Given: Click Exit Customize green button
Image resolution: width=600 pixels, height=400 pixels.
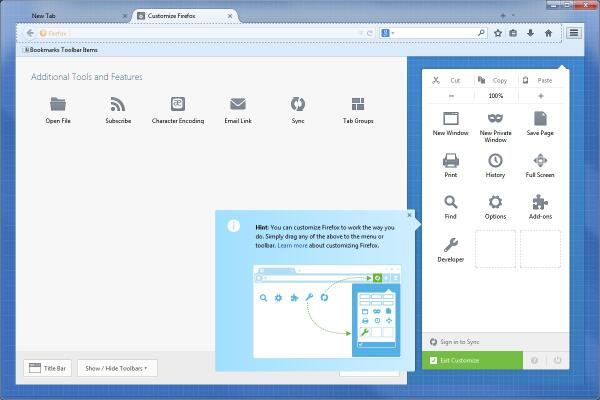Looking at the screenshot, I should pyautogui.click(x=472, y=360).
